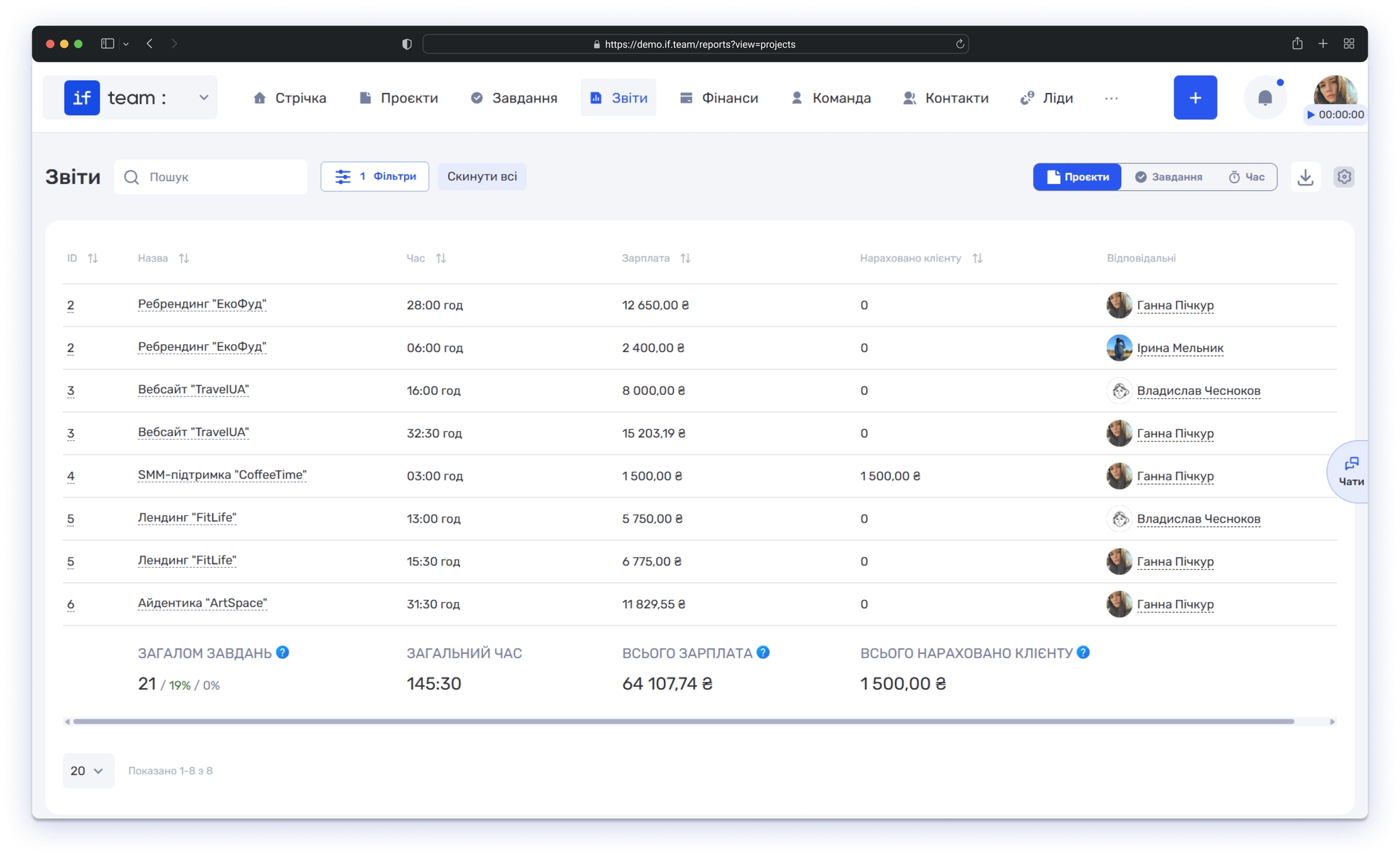The image size is (1400, 857).
Task: Click the help icon beside Загалом завдань
Action: point(282,653)
